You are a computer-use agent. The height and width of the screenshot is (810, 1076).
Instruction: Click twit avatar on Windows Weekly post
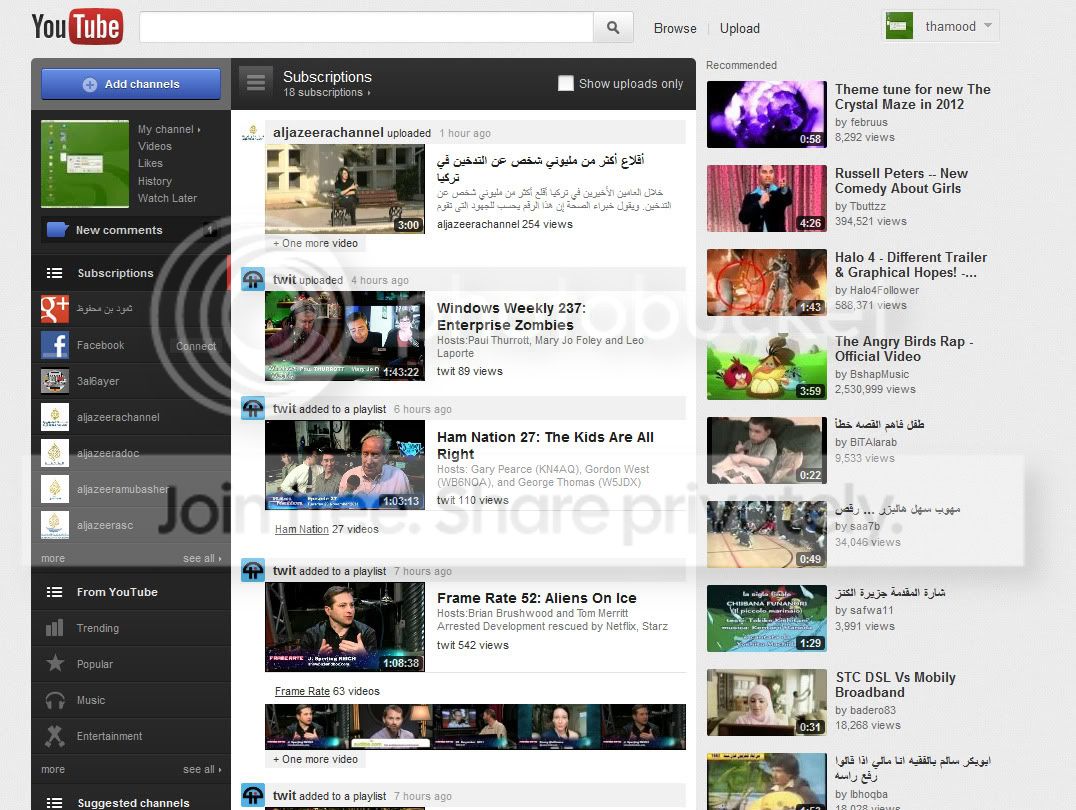tap(253, 279)
